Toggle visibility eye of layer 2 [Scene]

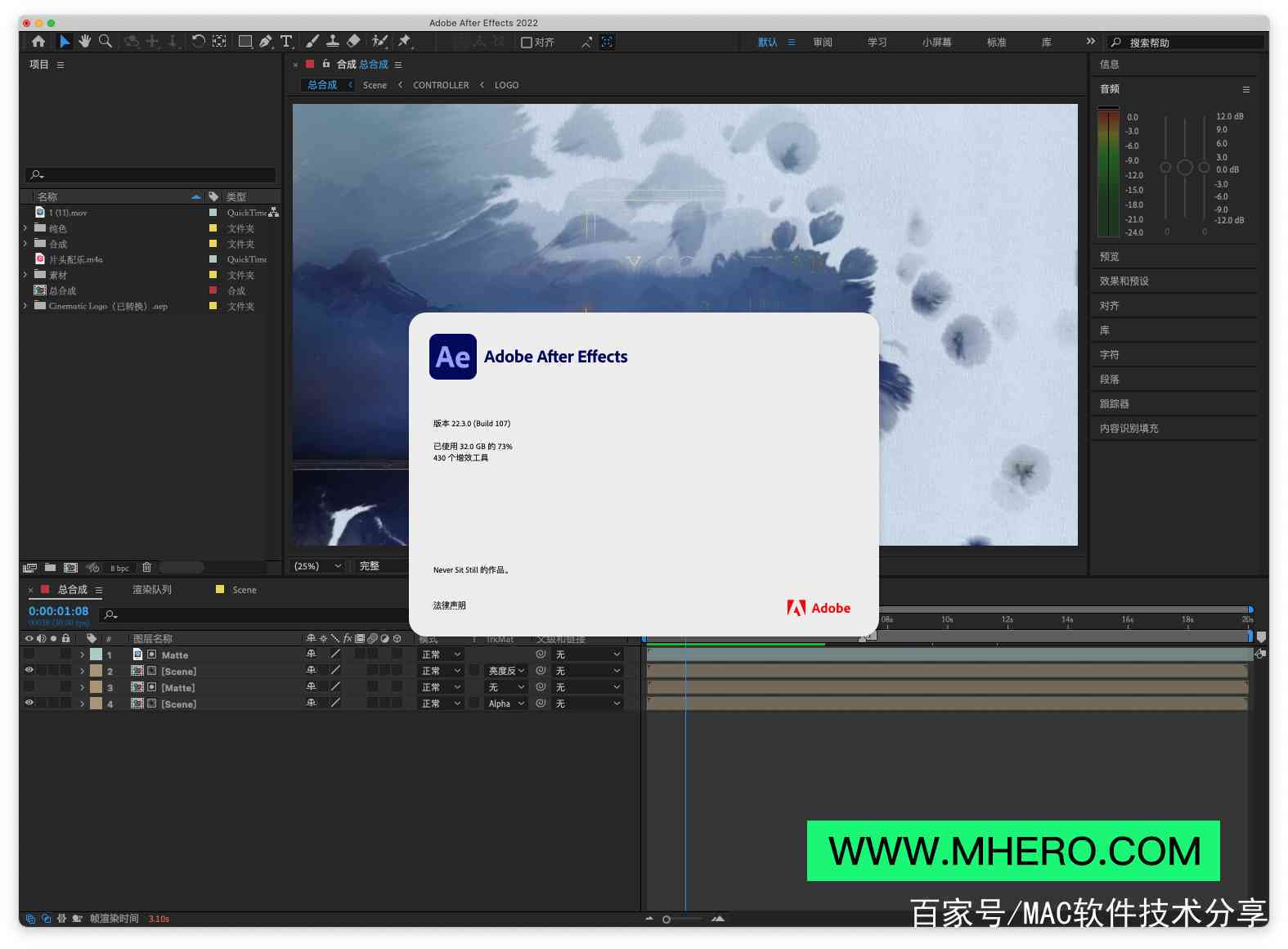point(29,670)
